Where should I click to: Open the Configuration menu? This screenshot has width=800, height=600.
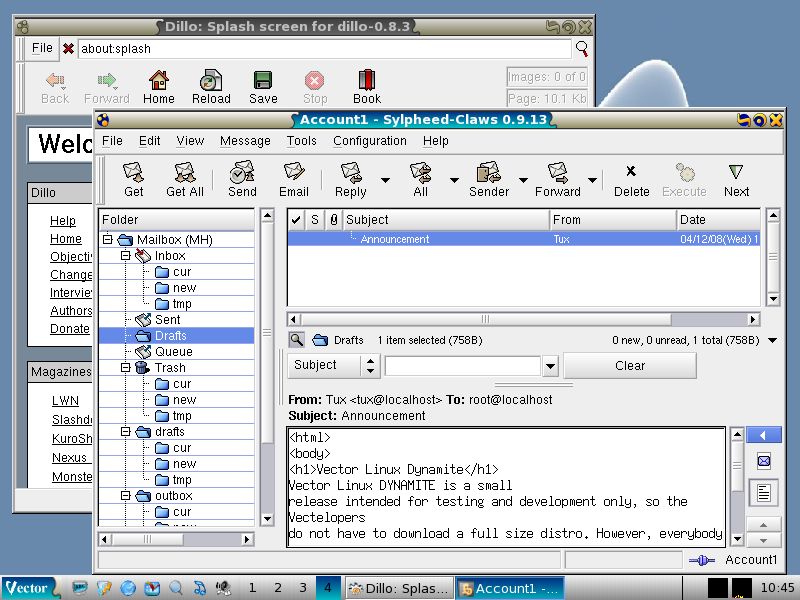[x=369, y=141]
